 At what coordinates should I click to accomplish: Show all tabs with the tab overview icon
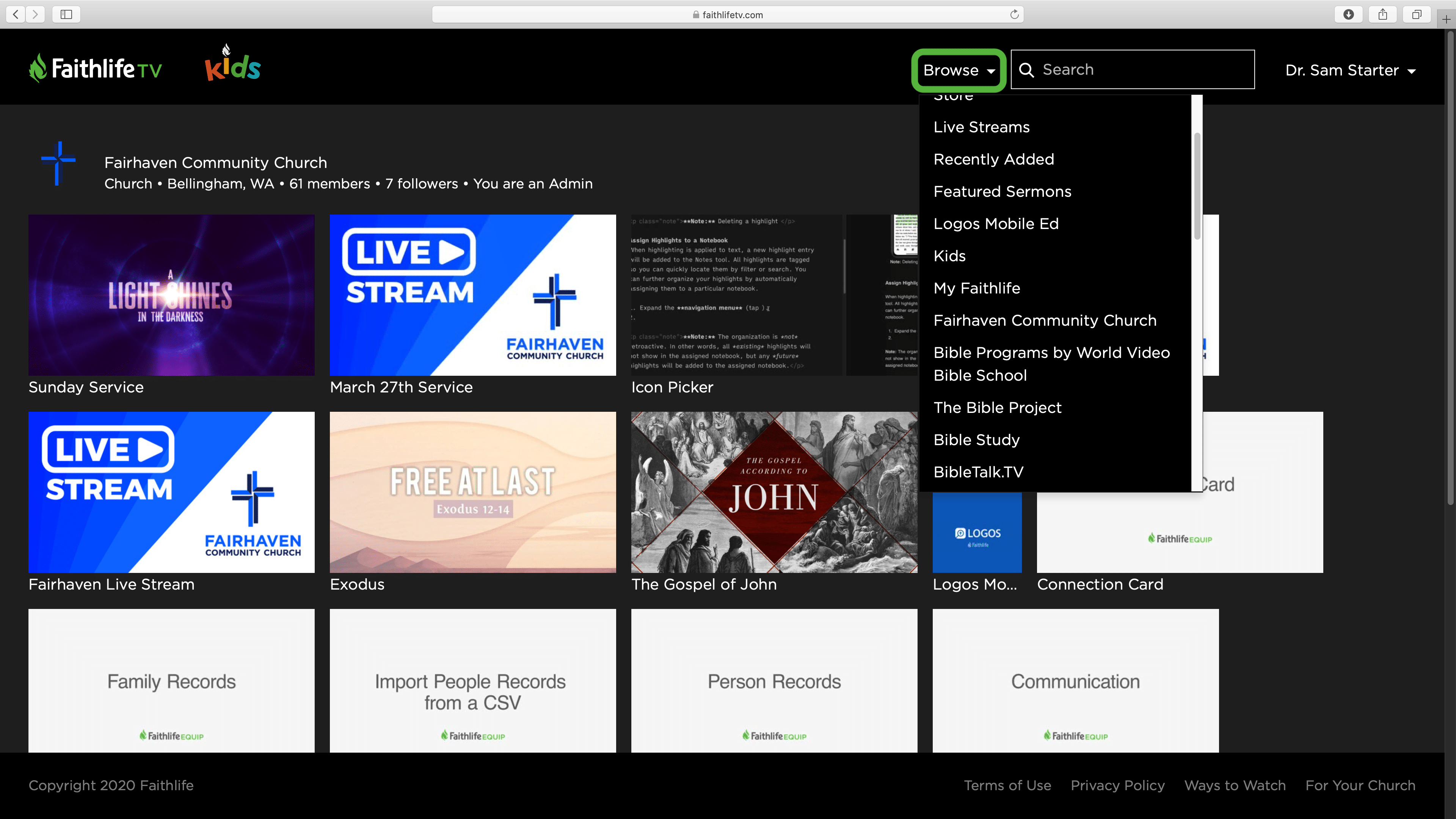(1417, 14)
